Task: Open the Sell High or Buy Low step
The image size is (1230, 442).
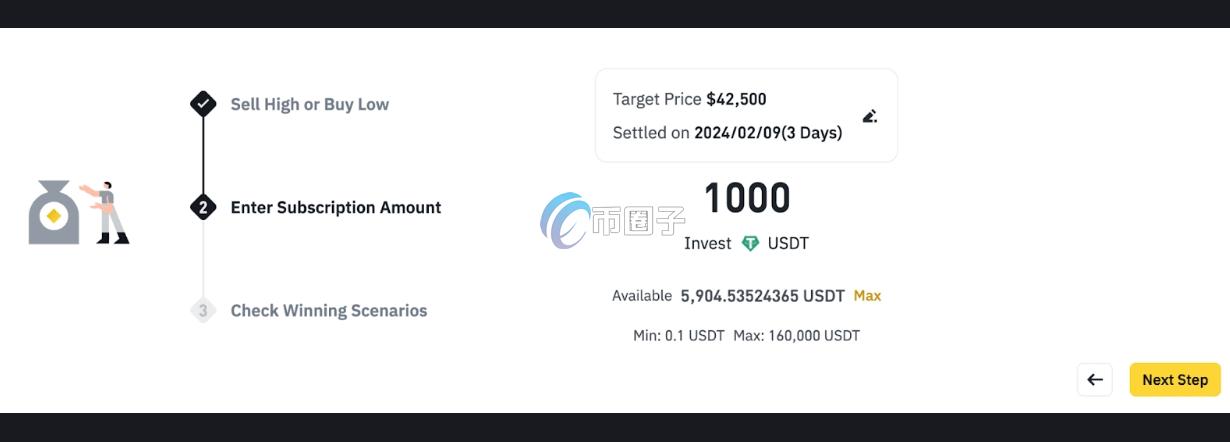Action: click(309, 104)
